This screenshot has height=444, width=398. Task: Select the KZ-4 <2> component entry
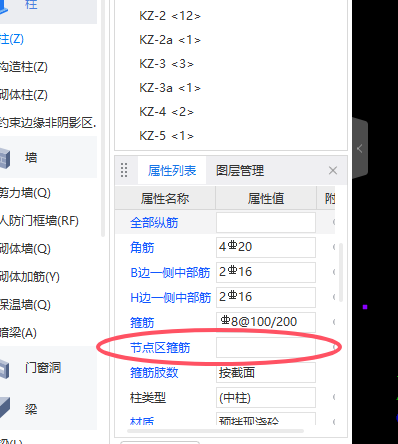coord(166,112)
